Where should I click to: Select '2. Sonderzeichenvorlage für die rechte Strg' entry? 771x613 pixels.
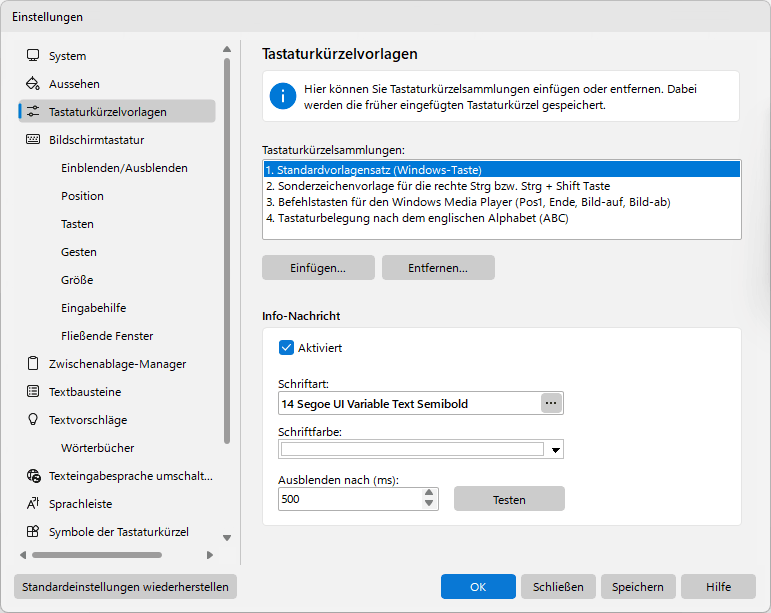point(502,186)
